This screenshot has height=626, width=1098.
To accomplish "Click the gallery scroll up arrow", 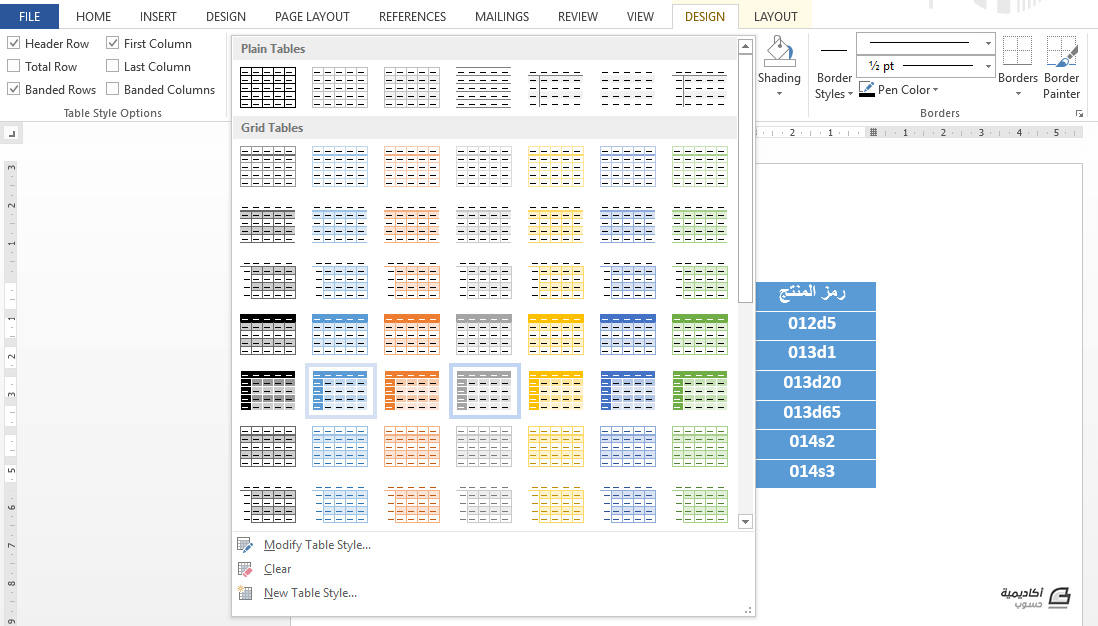I will point(745,47).
